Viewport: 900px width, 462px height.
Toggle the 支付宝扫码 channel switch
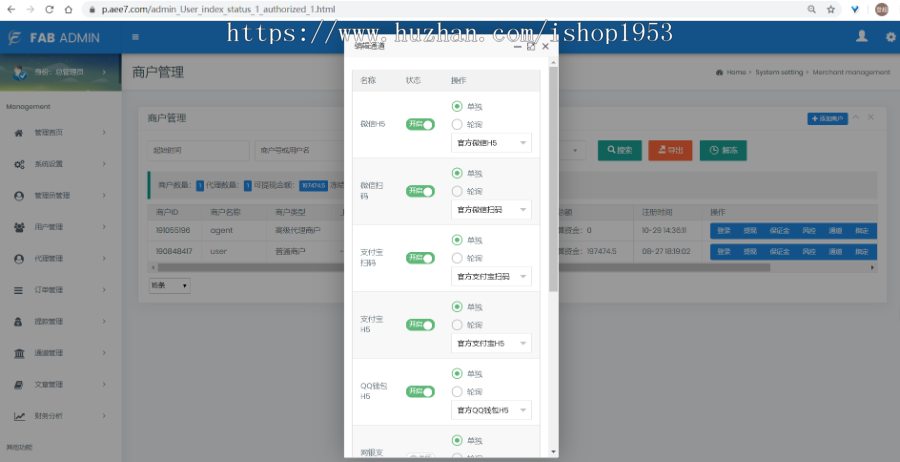point(420,258)
